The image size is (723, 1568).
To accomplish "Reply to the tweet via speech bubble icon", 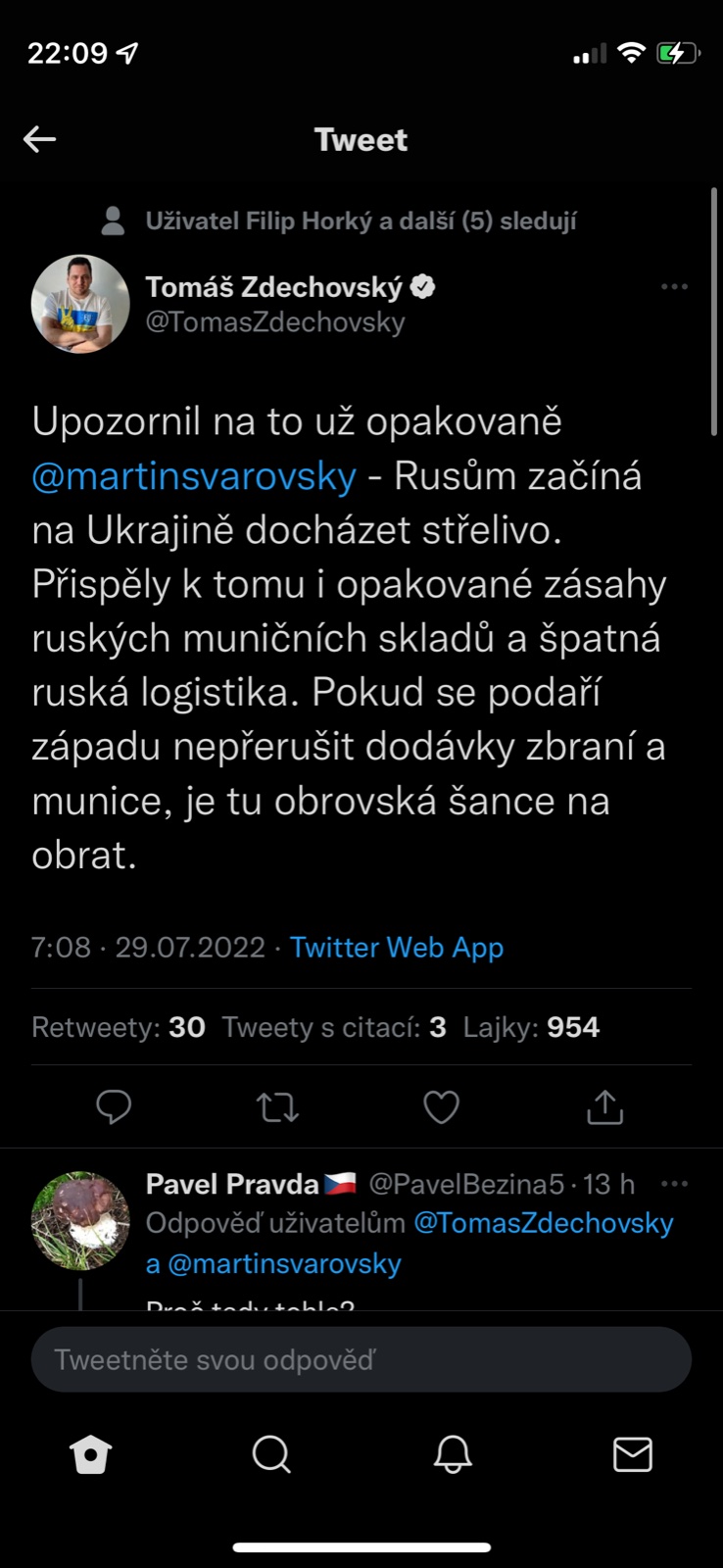I will tap(114, 1106).
